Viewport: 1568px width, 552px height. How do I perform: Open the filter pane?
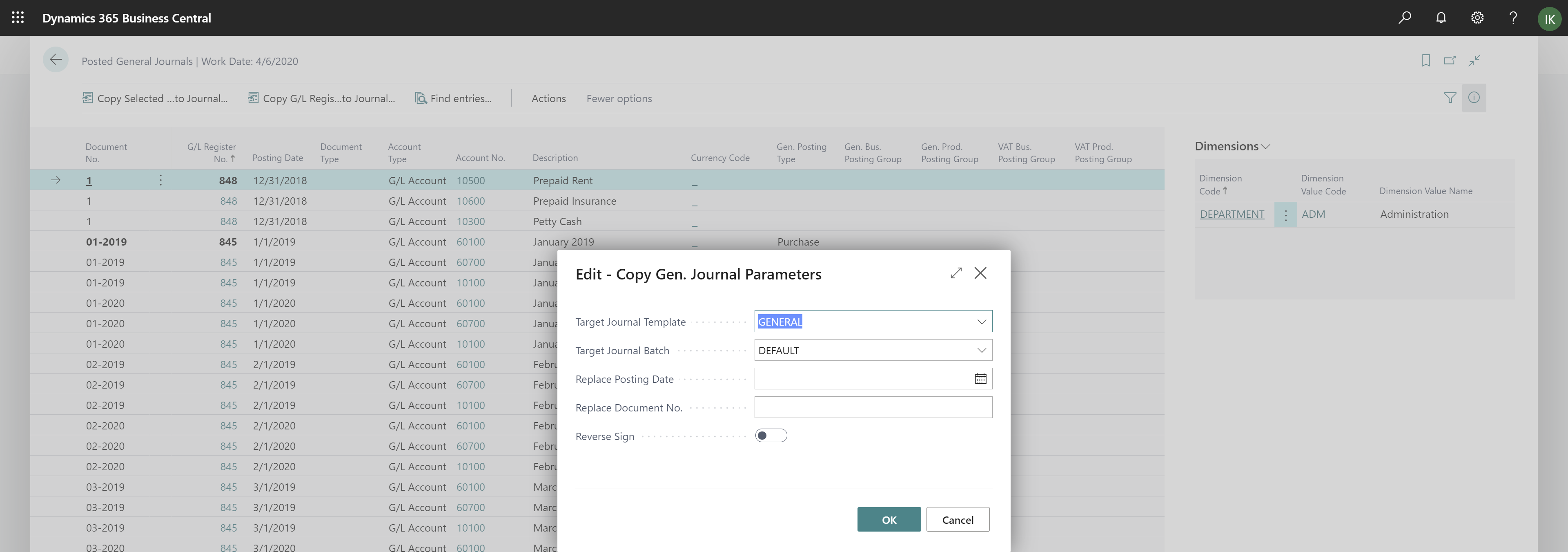(x=1450, y=98)
